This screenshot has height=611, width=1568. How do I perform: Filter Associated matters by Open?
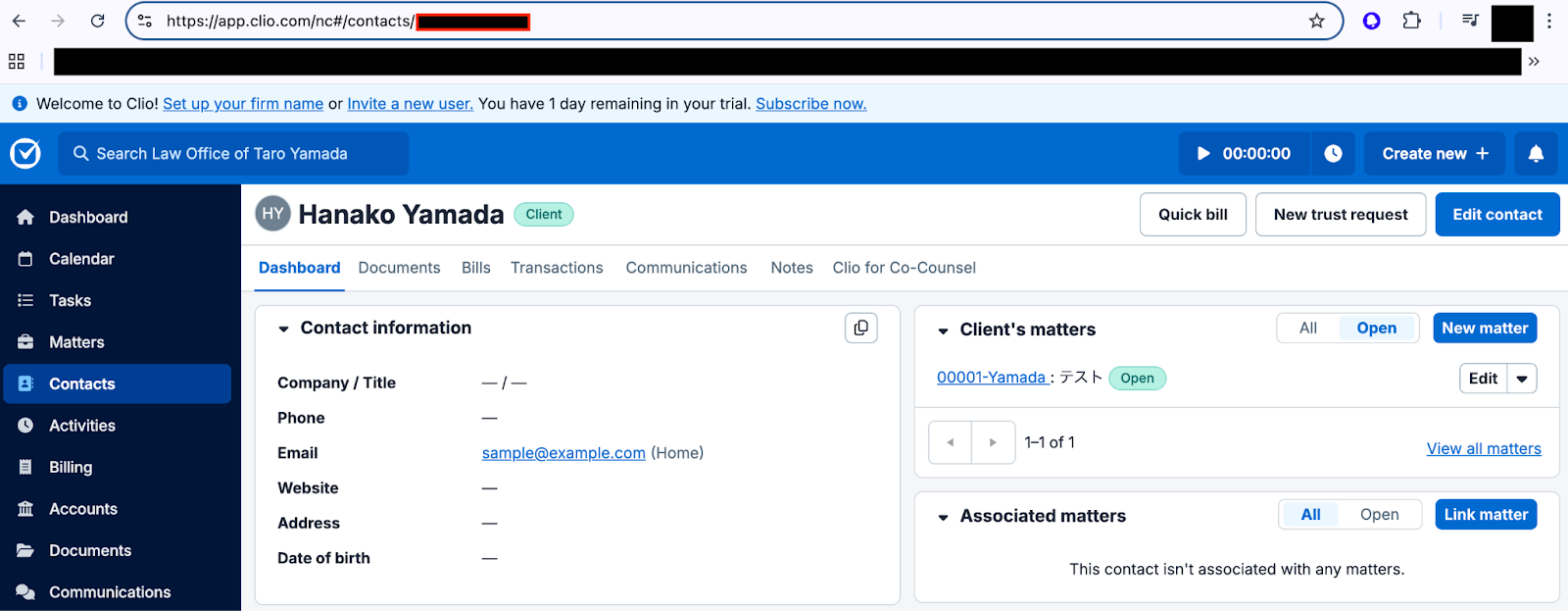(x=1379, y=515)
